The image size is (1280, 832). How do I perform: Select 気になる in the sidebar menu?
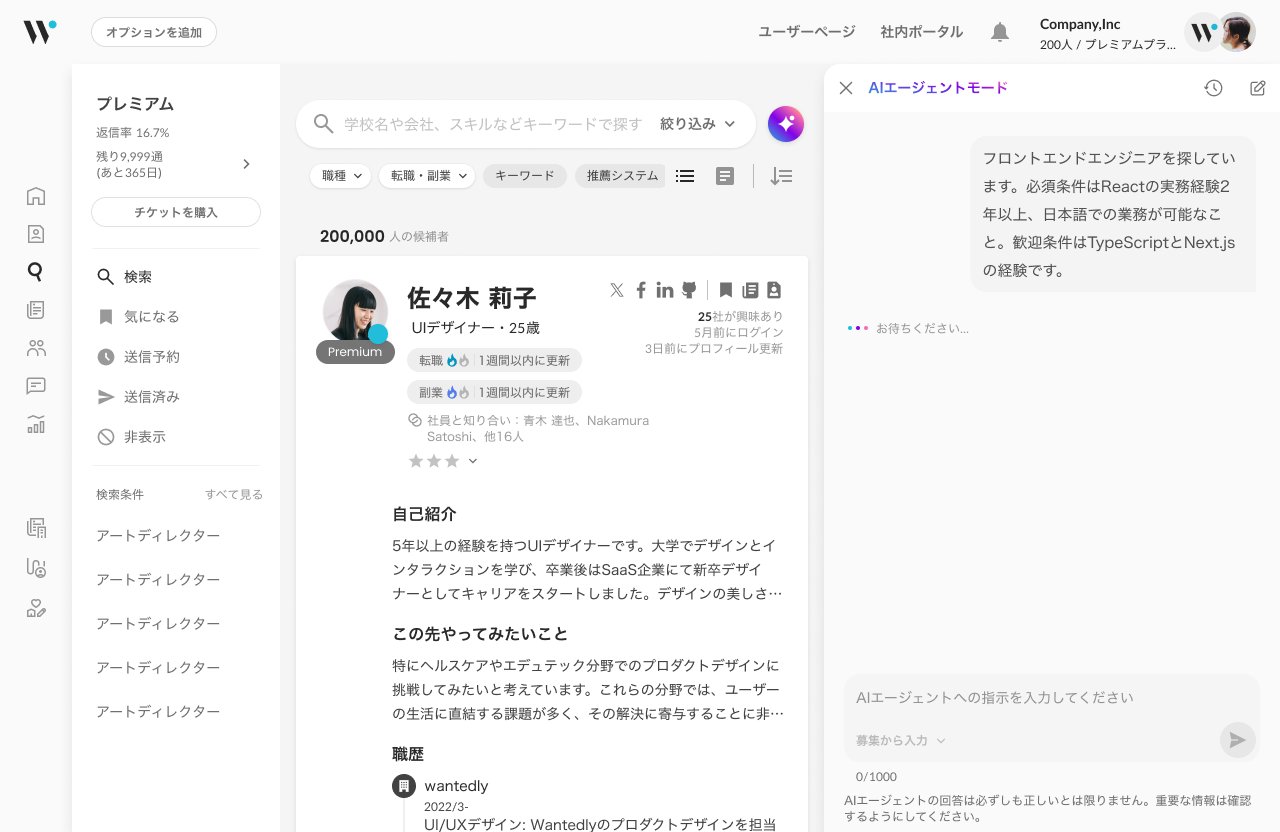click(x=151, y=317)
